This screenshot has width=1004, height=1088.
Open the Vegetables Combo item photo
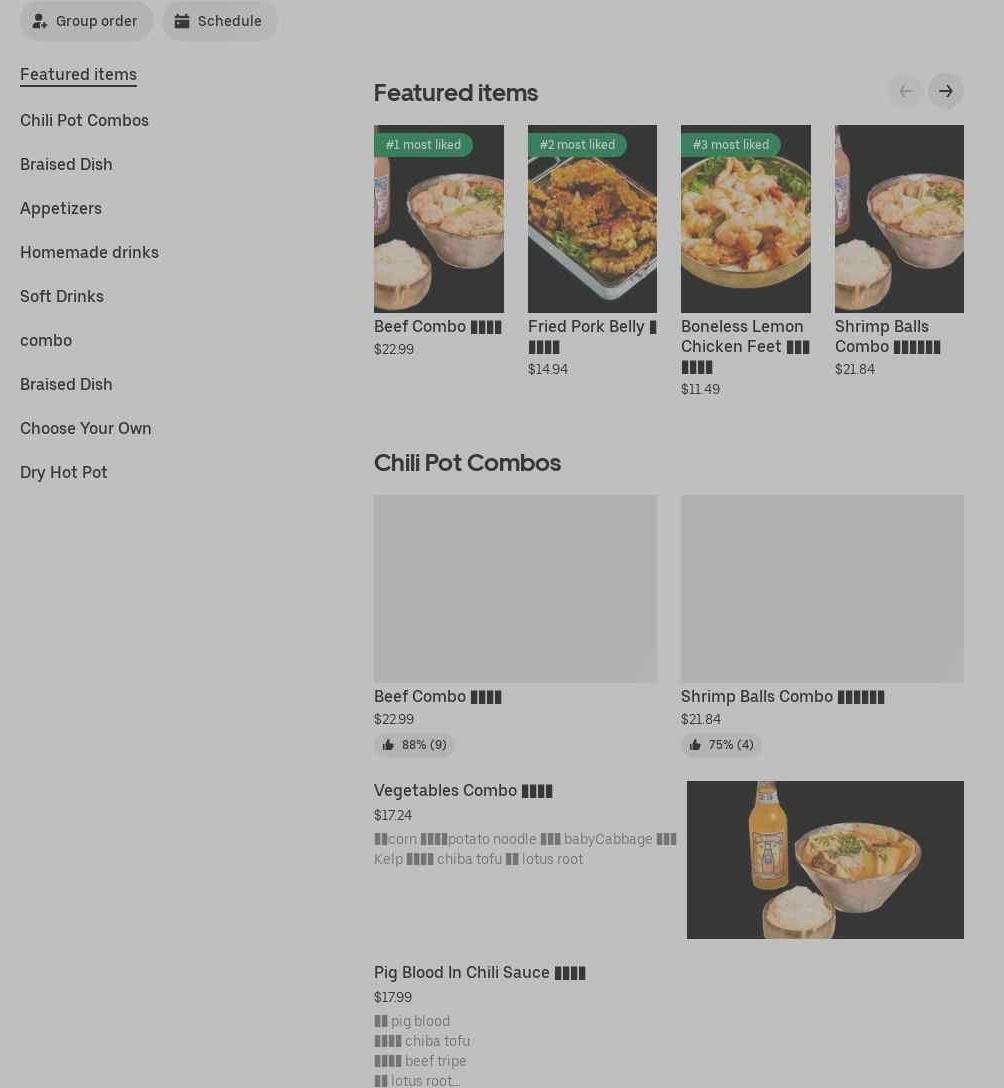pos(825,860)
